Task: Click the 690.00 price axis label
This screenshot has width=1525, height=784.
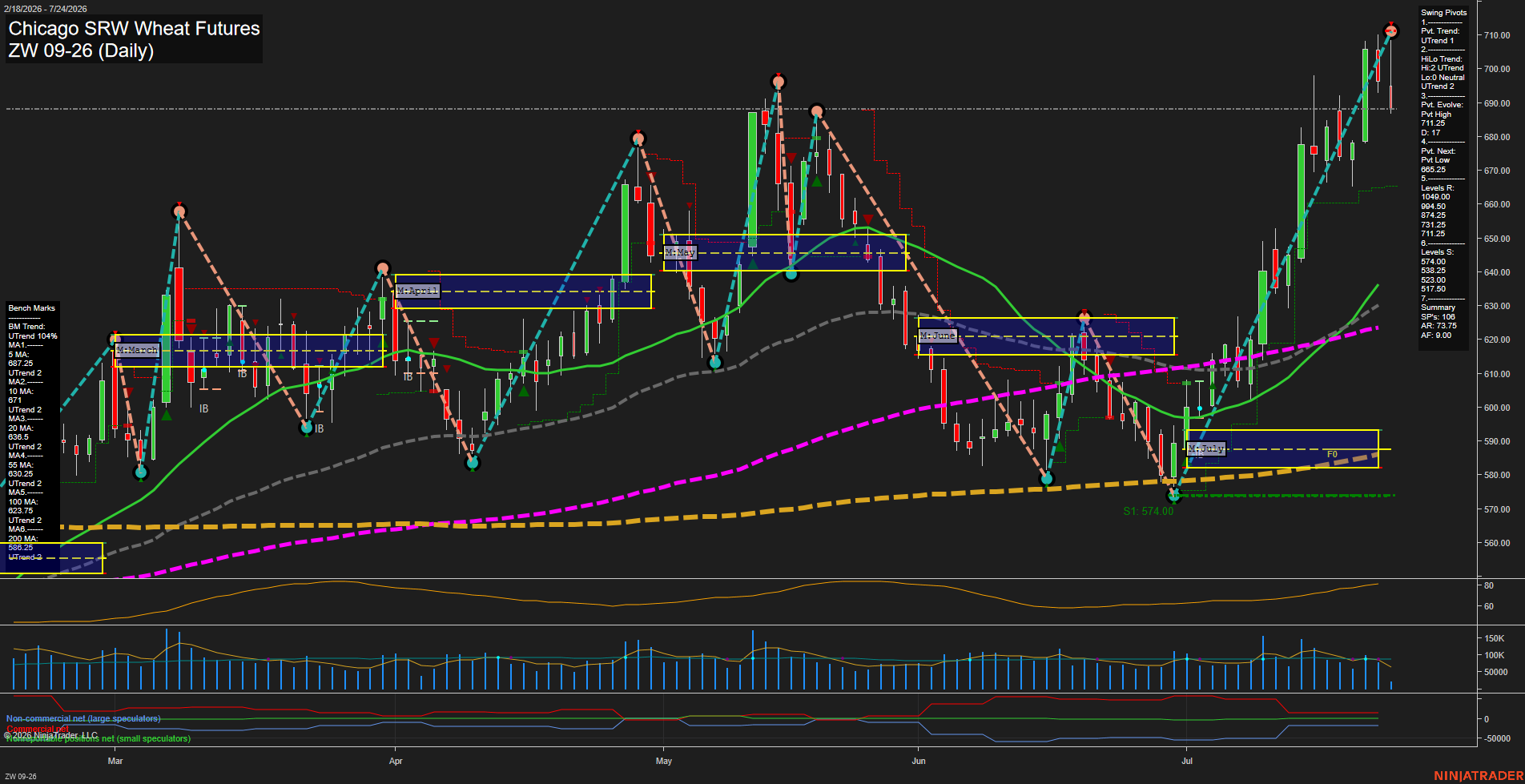Action: tap(1497, 103)
